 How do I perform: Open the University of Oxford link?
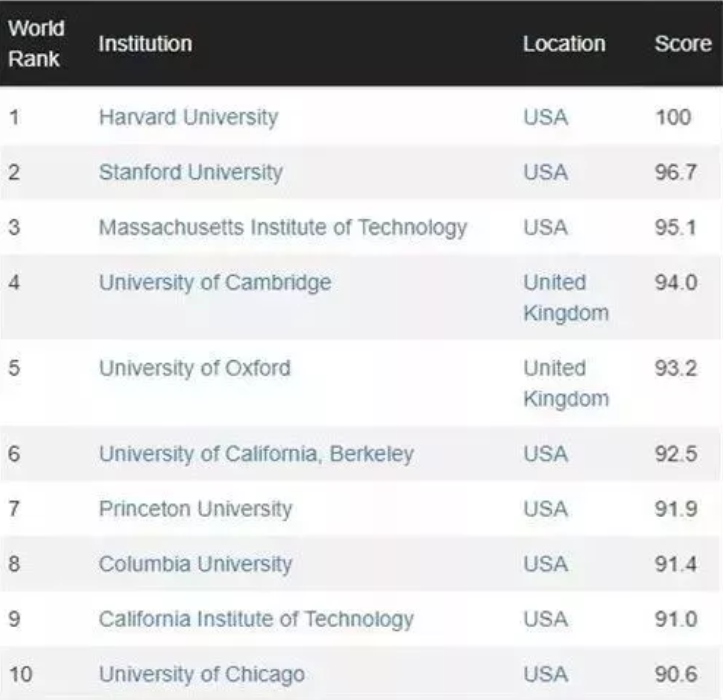(x=195, y=368)
